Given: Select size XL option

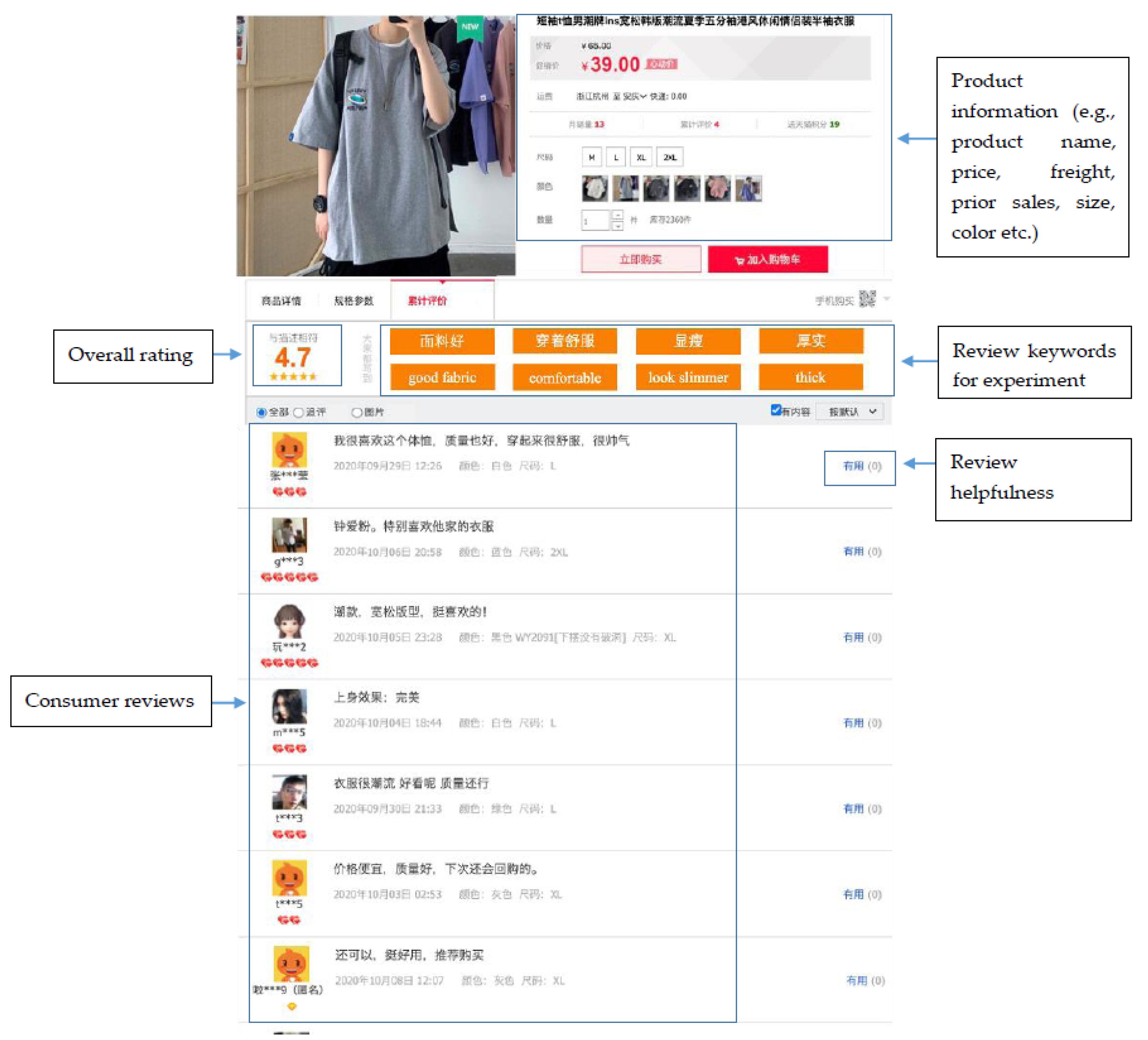Looking at the screenshot, I should pyautogui.click(x=641, y=157).
